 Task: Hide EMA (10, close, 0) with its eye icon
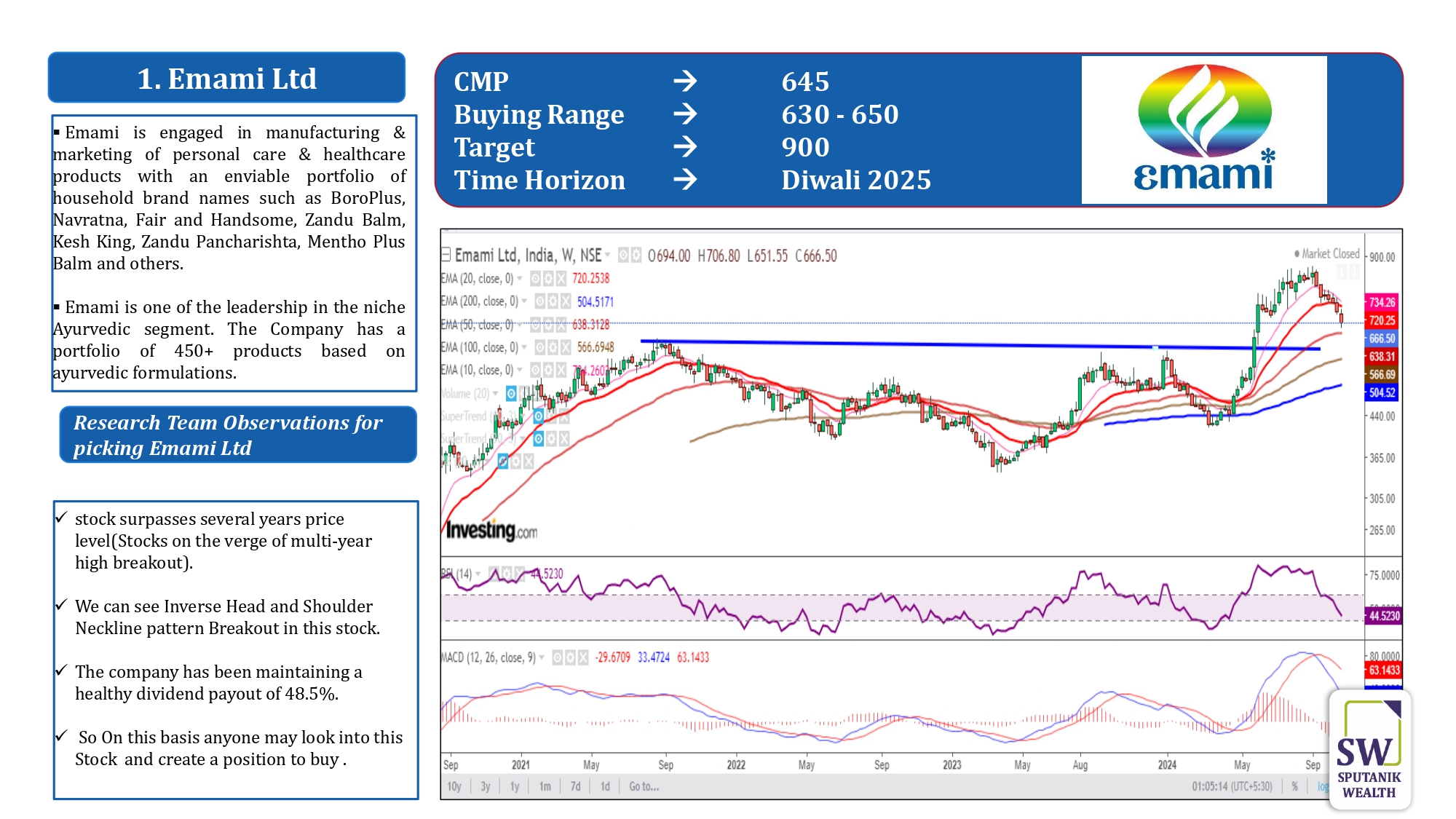coord(535,371)
